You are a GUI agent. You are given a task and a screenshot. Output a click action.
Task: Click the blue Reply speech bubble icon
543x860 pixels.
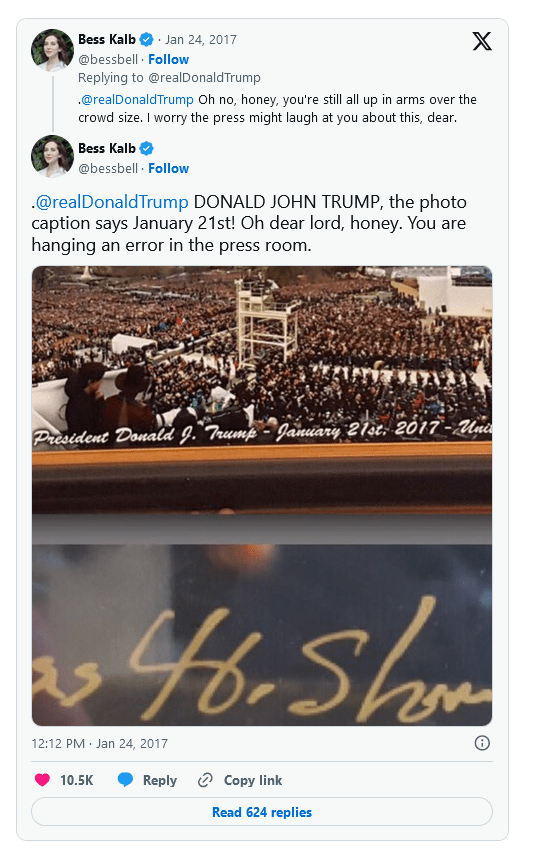click(126, 779)
